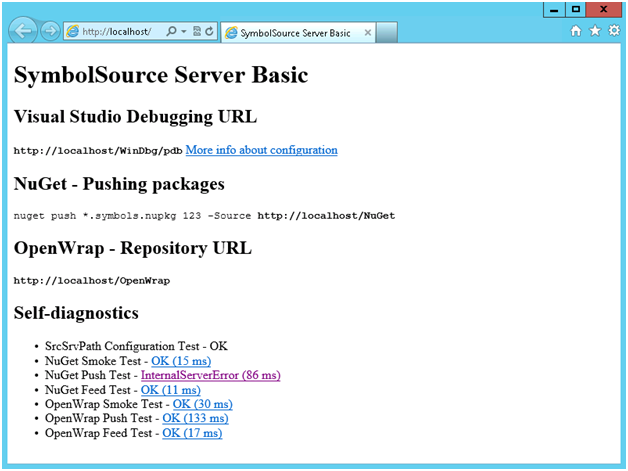
Task: Click the browser Forward arrow button
Action: 50,32
